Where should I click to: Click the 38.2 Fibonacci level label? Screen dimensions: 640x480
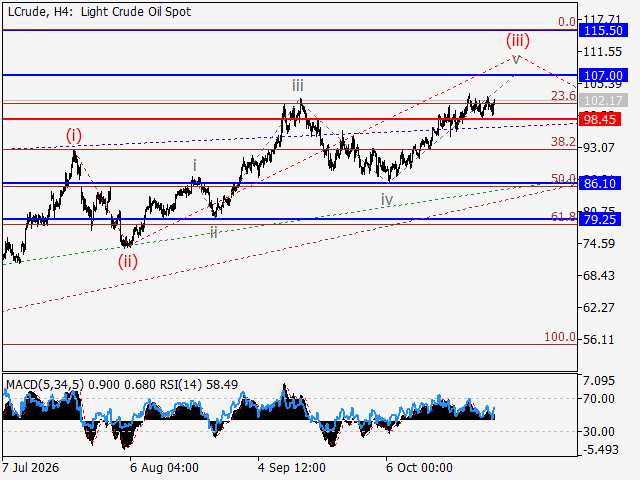point(563,142)
